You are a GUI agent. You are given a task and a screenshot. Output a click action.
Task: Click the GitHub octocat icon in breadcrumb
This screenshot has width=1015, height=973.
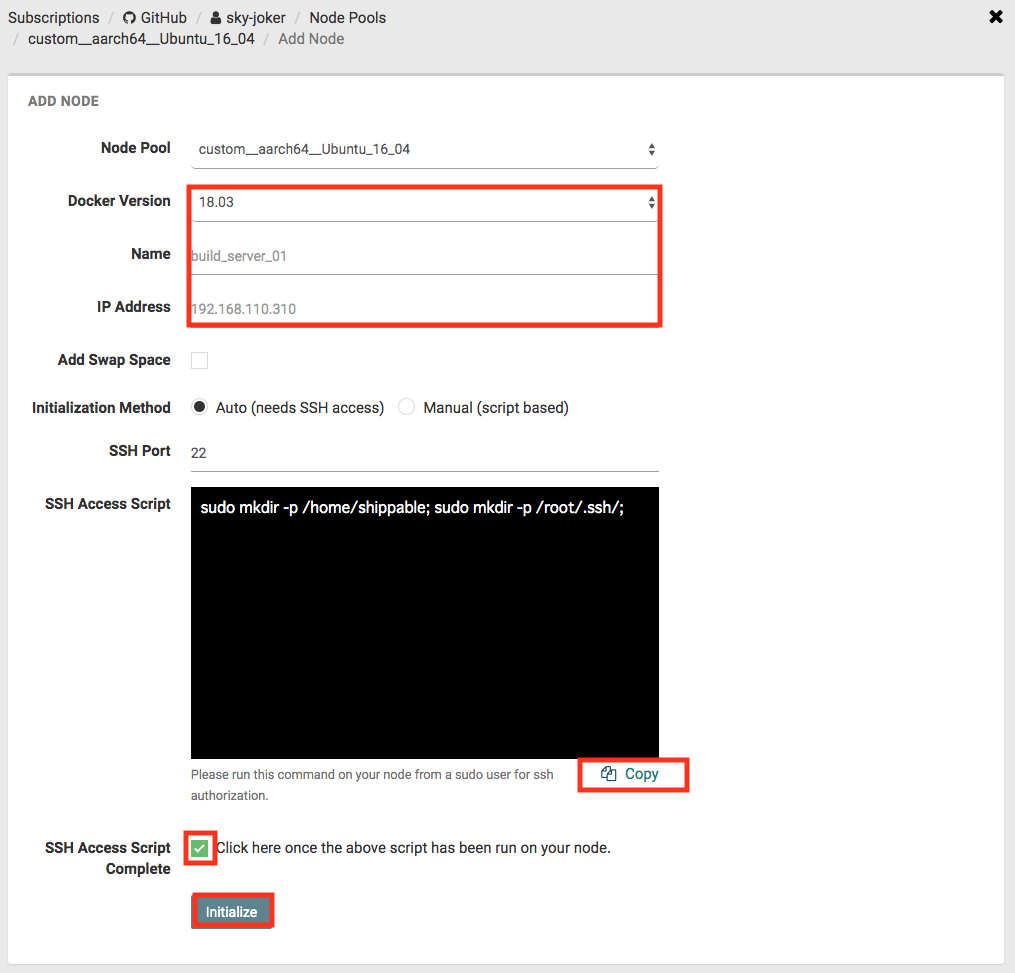pyautogui.click(x=129, y=18)
